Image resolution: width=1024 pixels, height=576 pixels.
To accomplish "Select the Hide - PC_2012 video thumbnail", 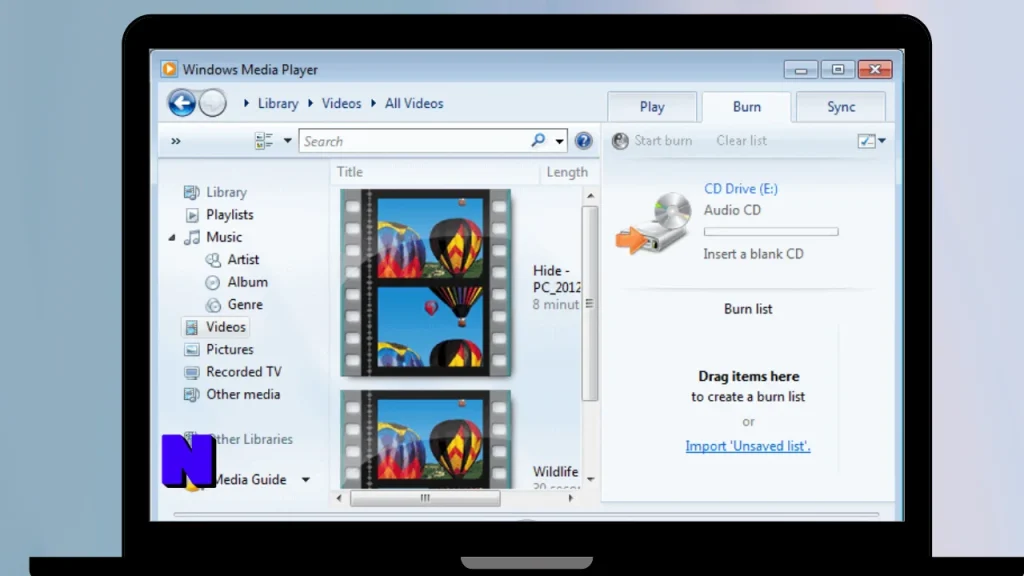I will (x=425, y=283).
